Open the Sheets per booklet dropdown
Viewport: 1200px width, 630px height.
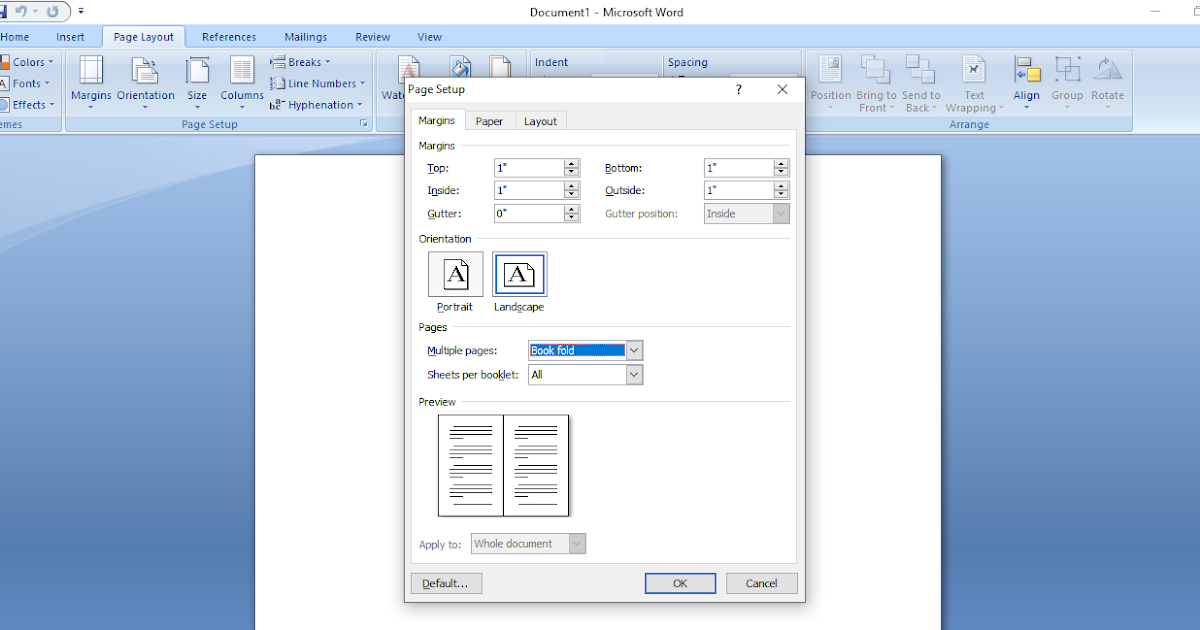pos(633,374)
